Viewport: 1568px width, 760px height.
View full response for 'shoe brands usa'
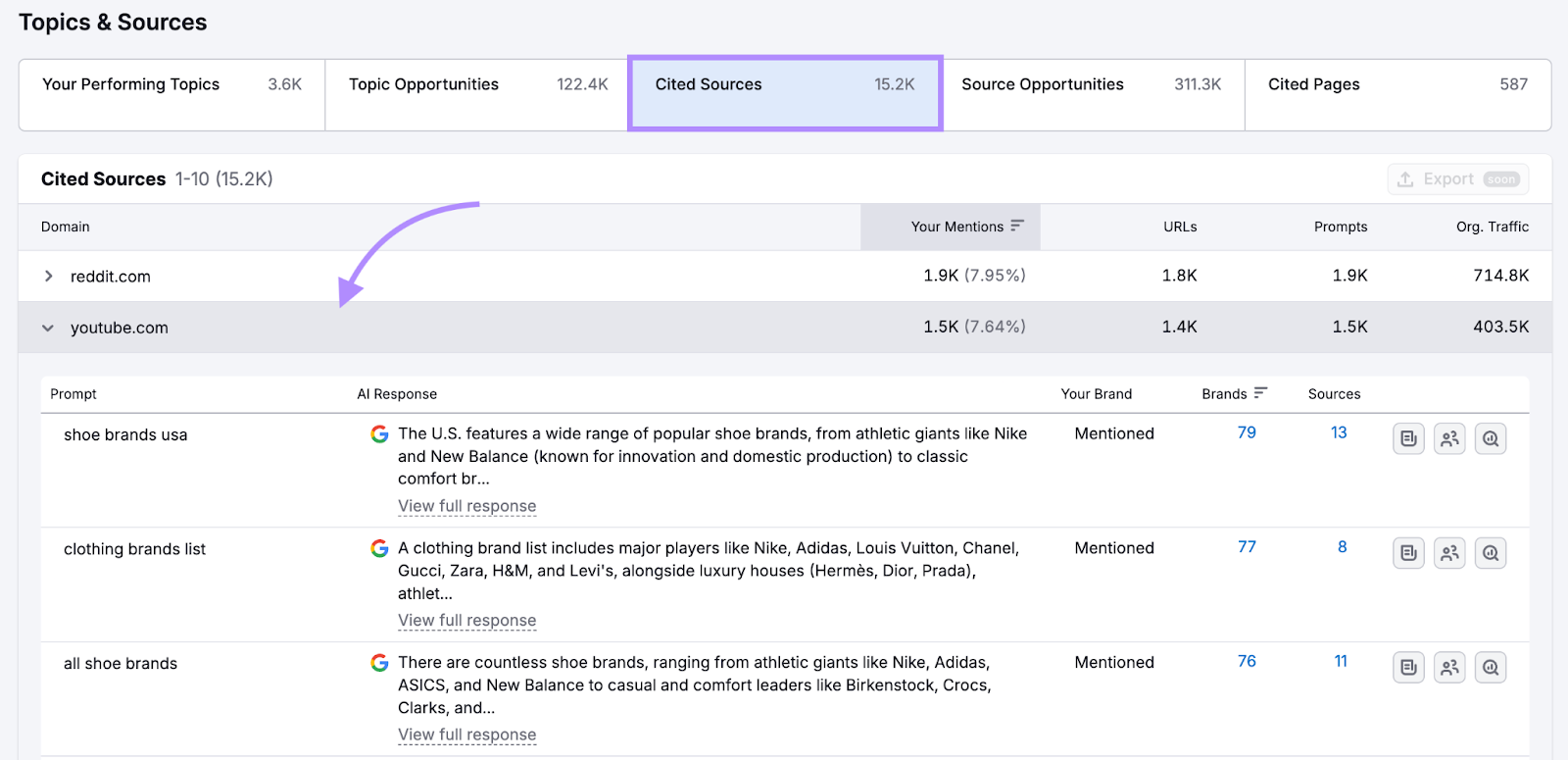click(x=466, y=506)
